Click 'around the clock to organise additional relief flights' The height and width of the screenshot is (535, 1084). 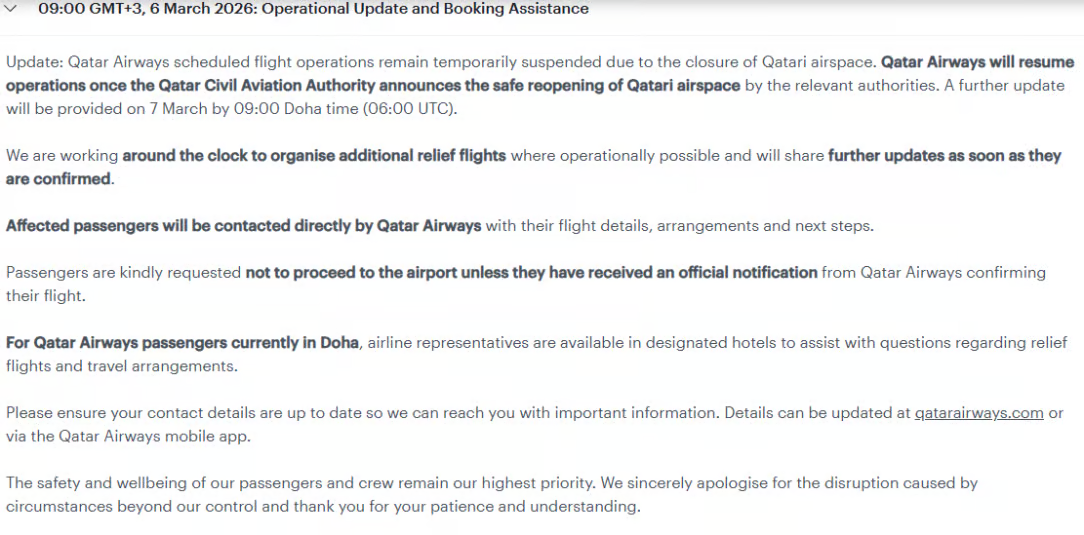tap(314, 156)
